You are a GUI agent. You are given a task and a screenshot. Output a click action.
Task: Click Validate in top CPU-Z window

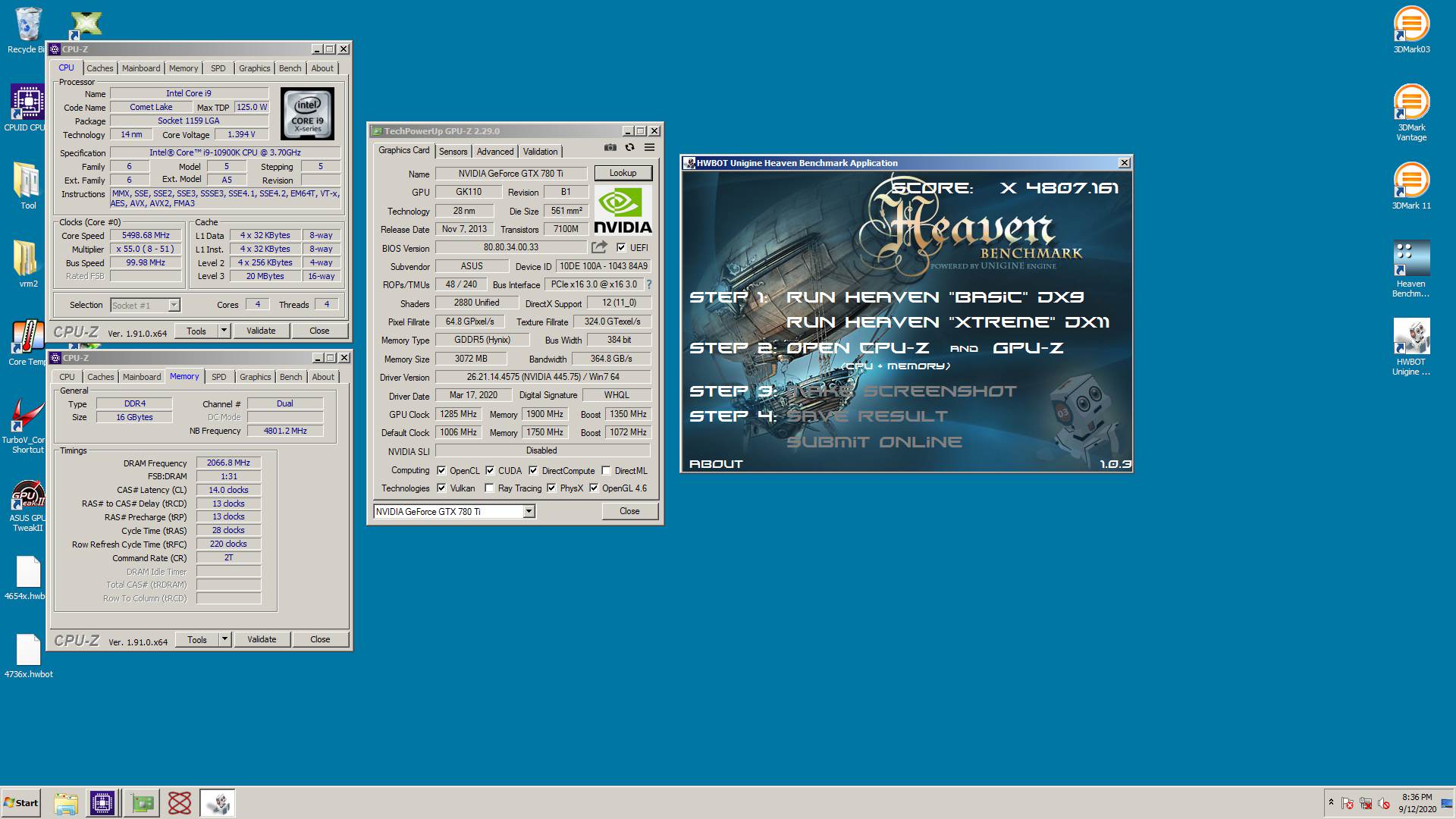[261, 331]
